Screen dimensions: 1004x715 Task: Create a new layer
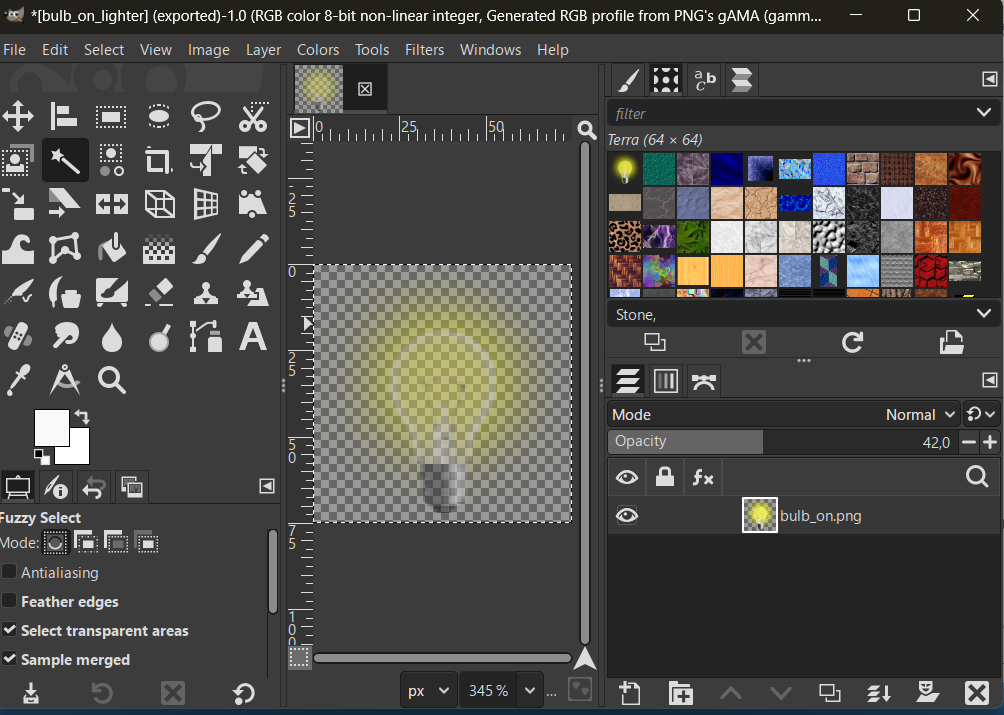(x=629, y=692)
